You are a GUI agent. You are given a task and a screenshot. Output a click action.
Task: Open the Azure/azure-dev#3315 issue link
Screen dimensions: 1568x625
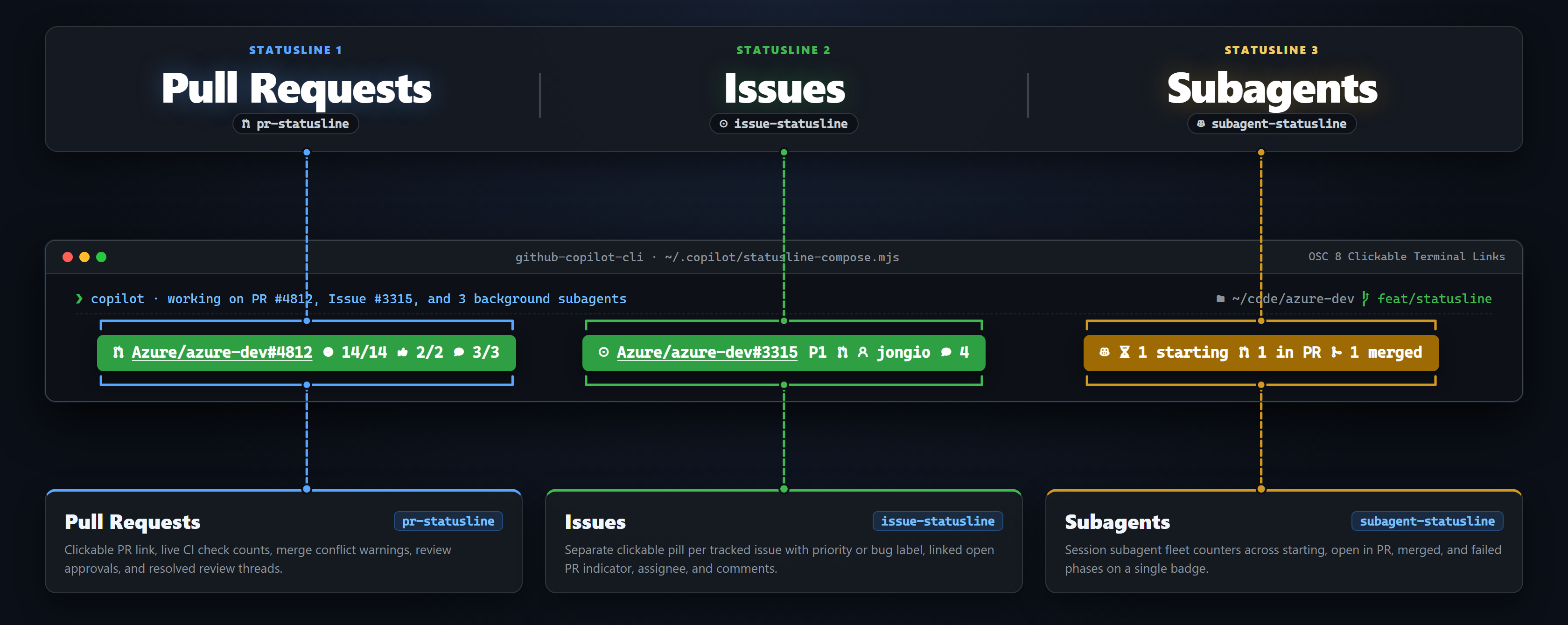[x=707, y=352]
